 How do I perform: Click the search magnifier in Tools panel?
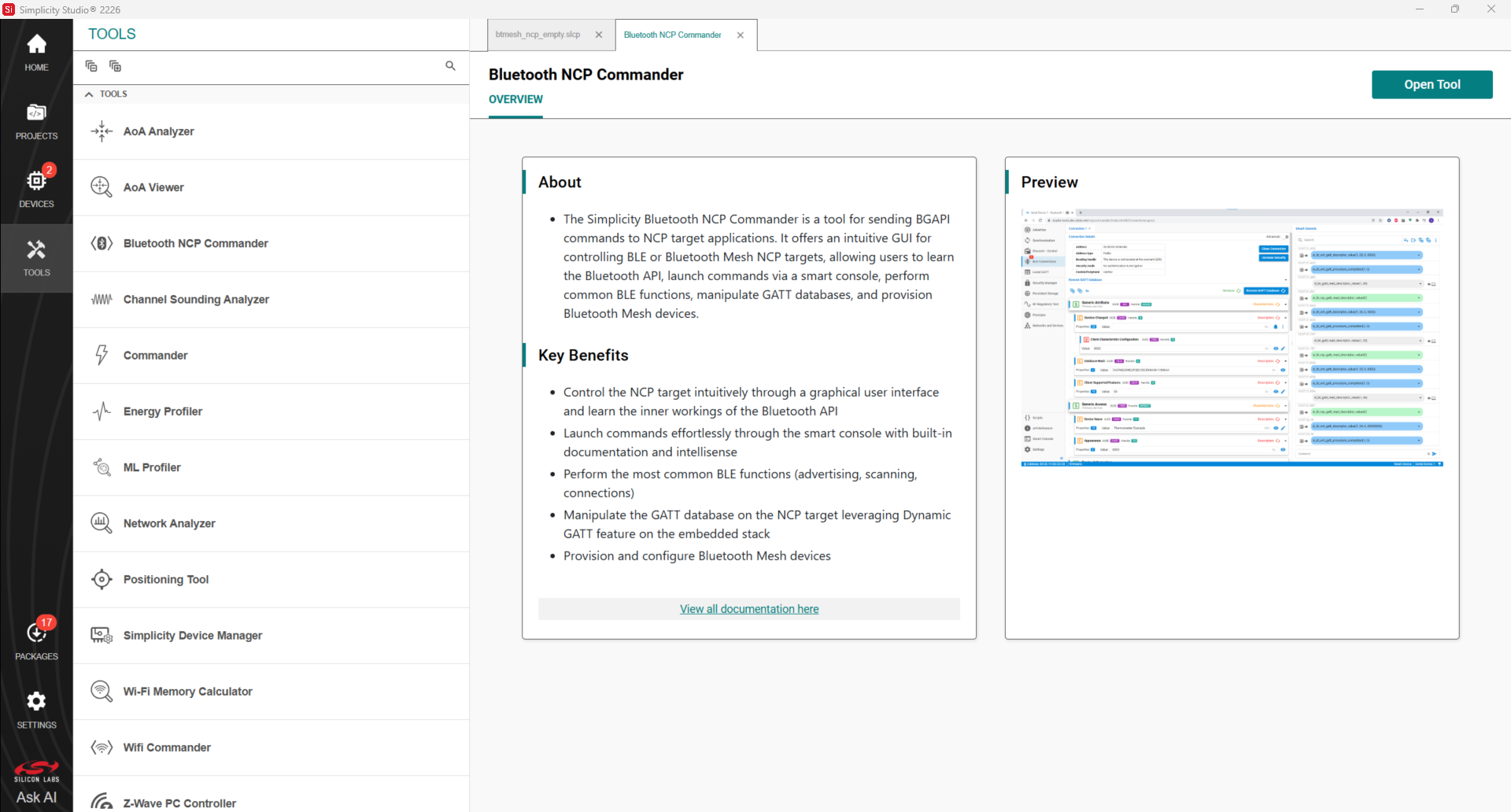pos(450,66)
